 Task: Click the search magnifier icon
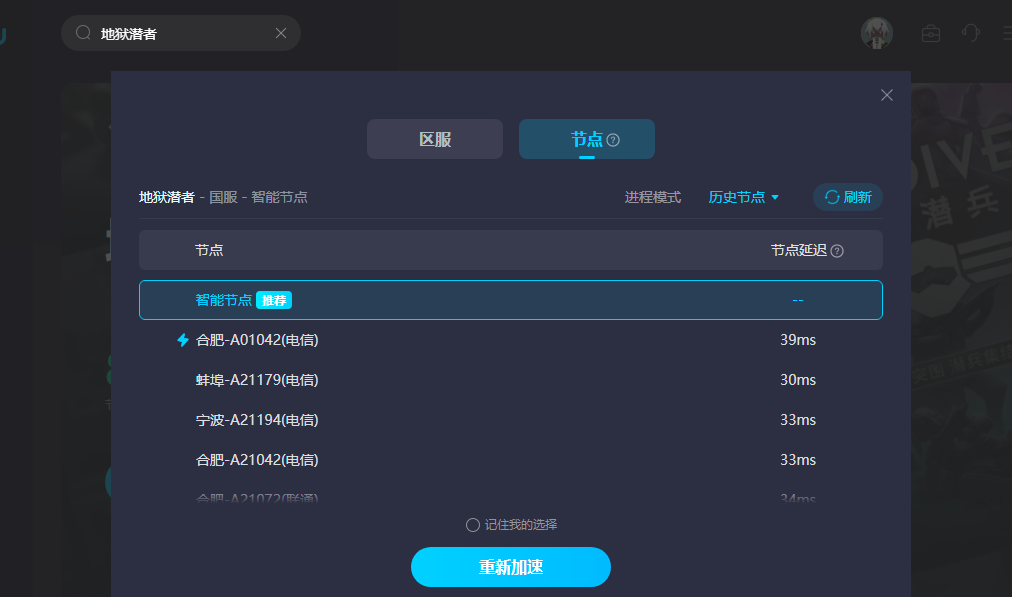[83, 33]
